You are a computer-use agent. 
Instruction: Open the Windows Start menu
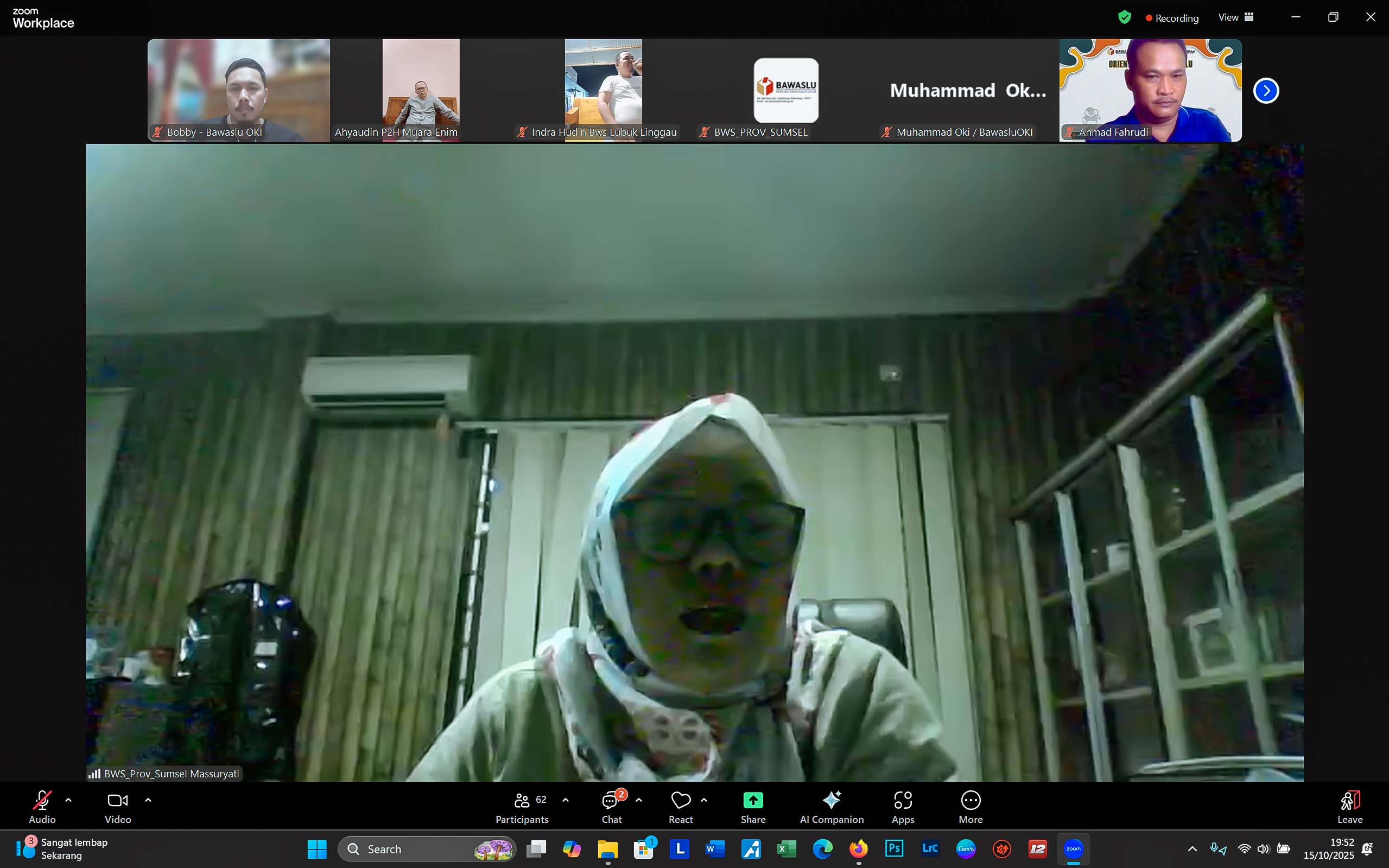point(316,848)
